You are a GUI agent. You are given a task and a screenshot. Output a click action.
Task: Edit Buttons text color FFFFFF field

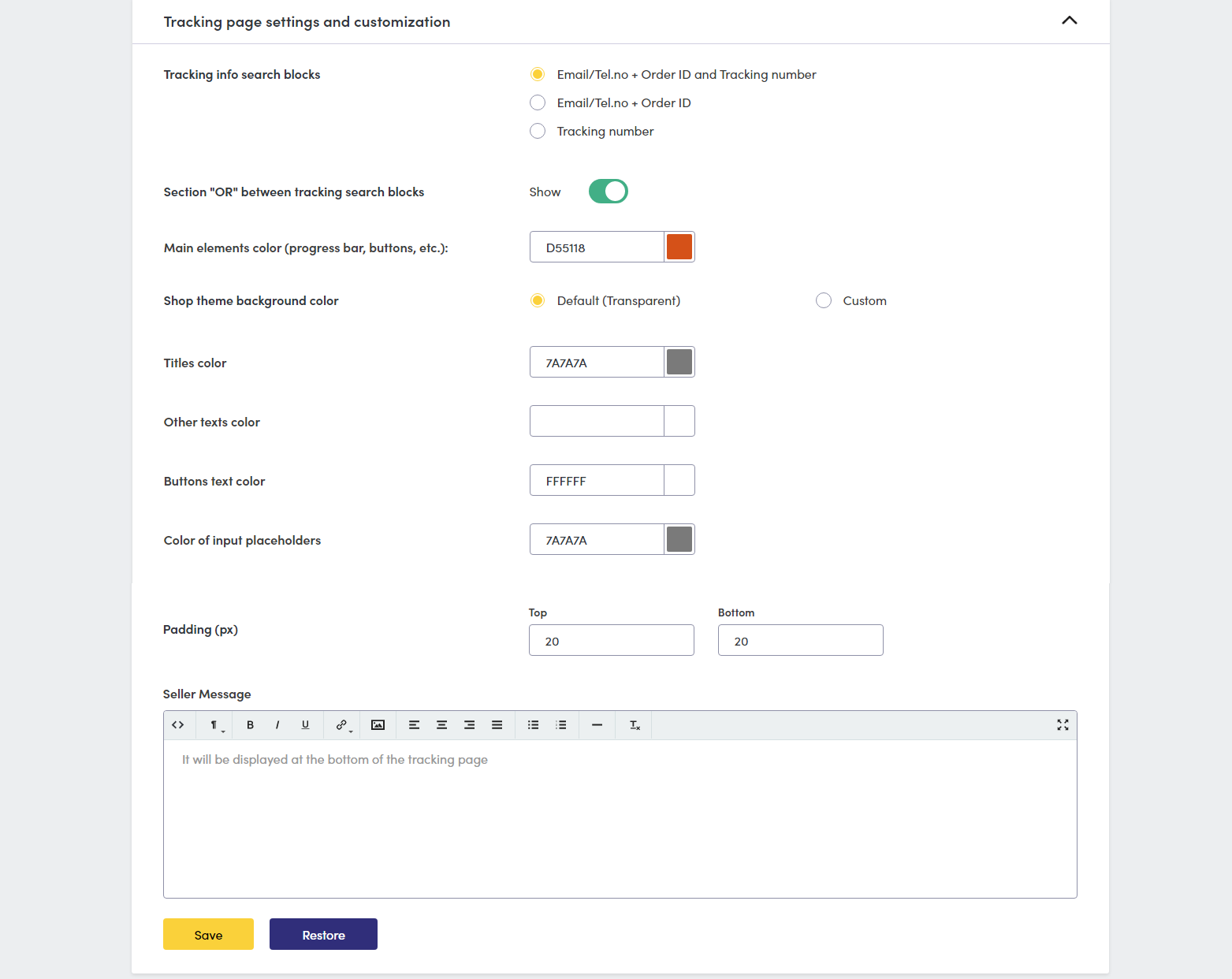[597, 480]
